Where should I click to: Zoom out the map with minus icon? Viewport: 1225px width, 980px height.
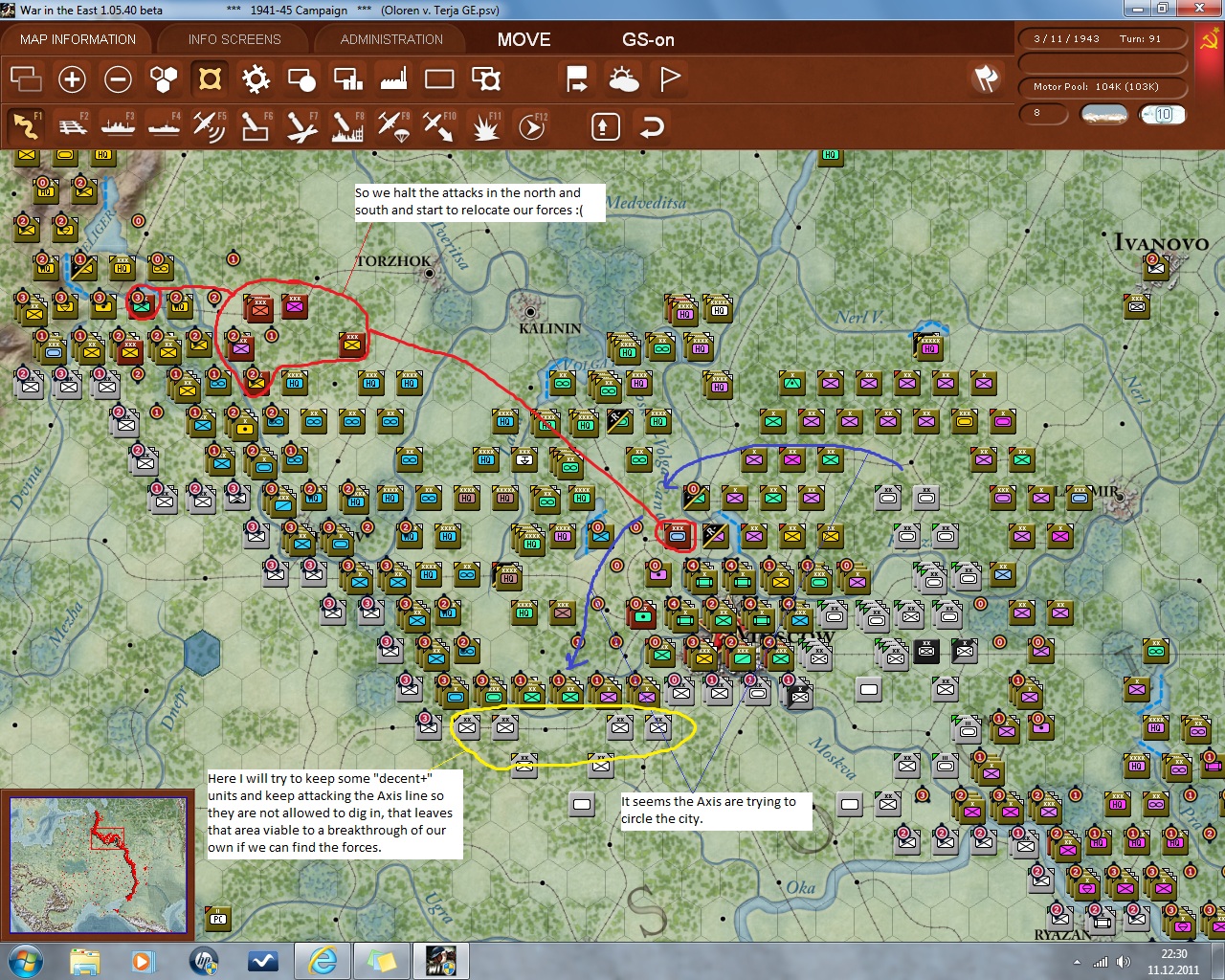point(118,79)
